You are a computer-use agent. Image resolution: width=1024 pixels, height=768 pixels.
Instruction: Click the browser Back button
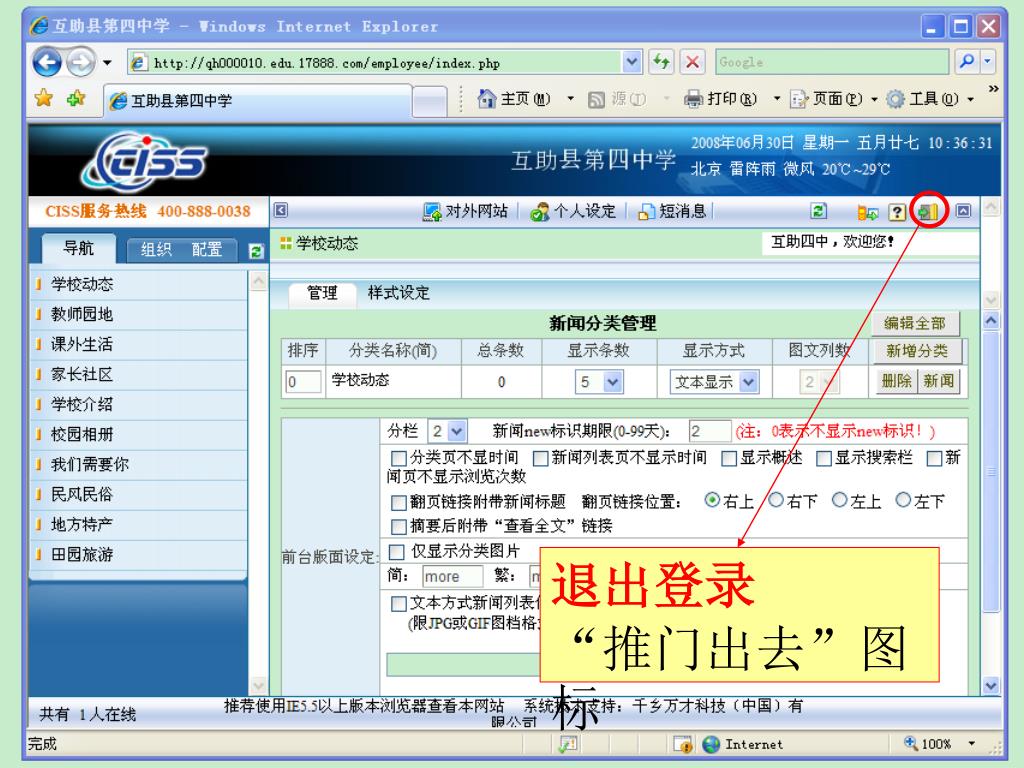point(47,63)
